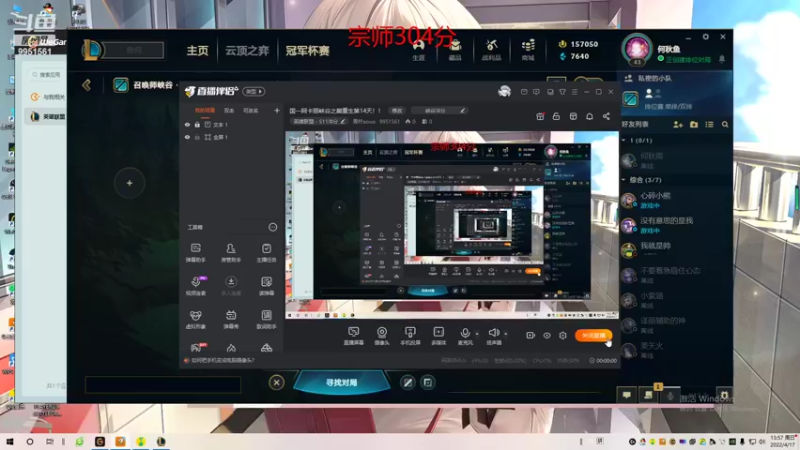Go back with League lobby chevron arrow
Viewport: 800px width, 450px height.
coord(86,85)
